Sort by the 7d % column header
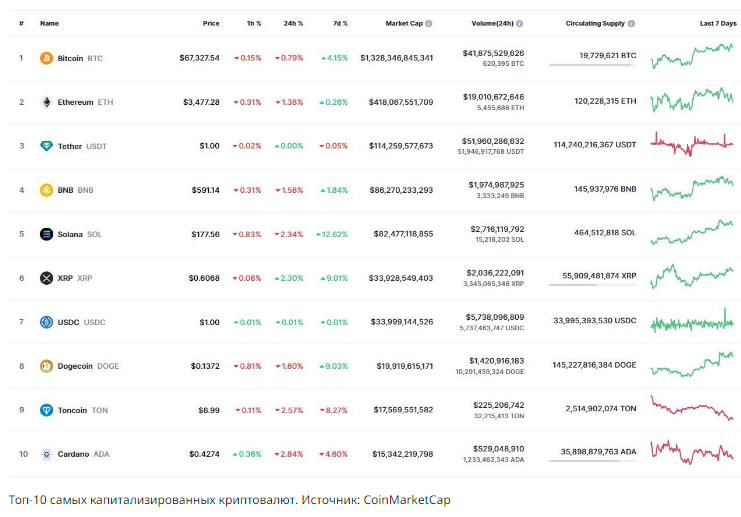This screenshot has height=517, width=741. pyautogui.click(x=340, y=23)
